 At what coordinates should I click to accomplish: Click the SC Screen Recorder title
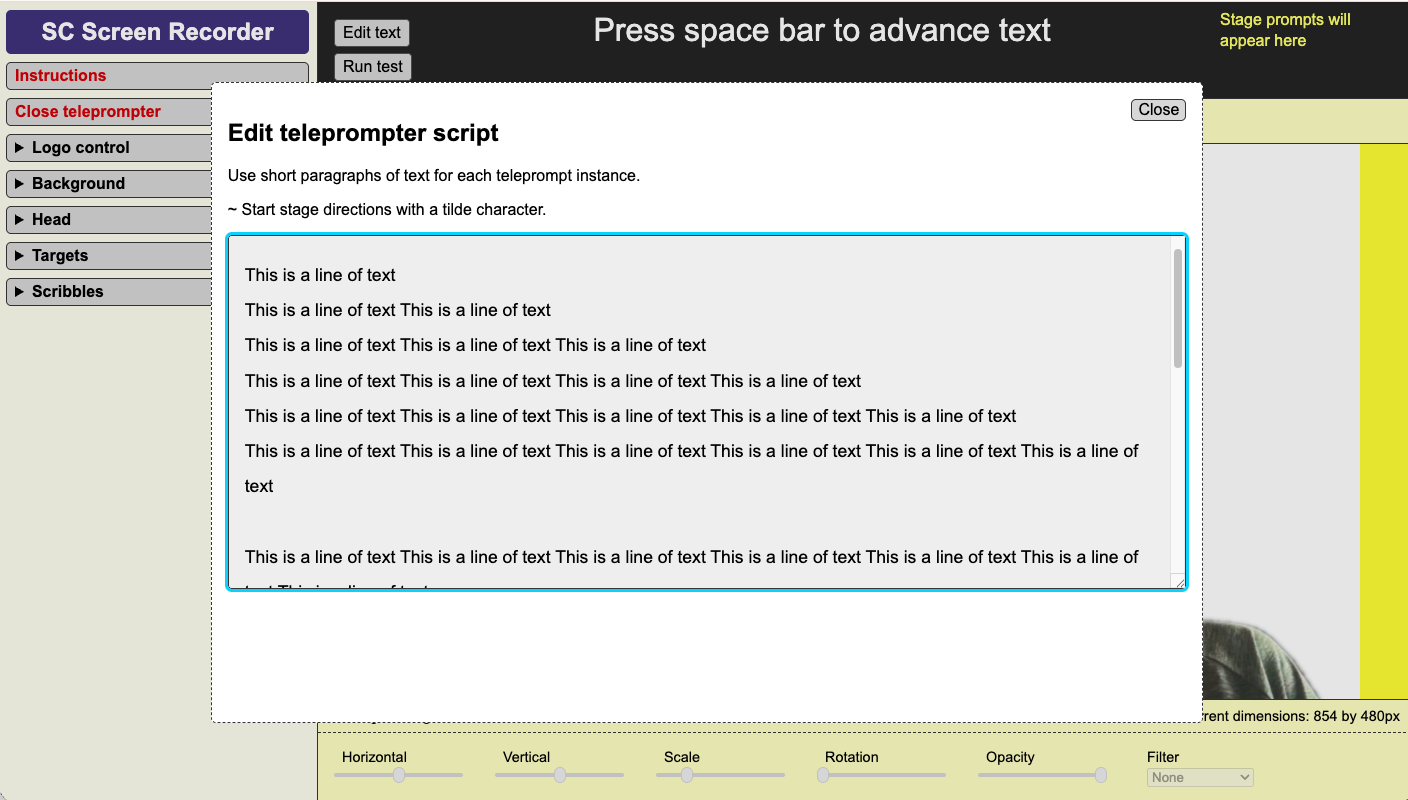(x=157, y=31)
